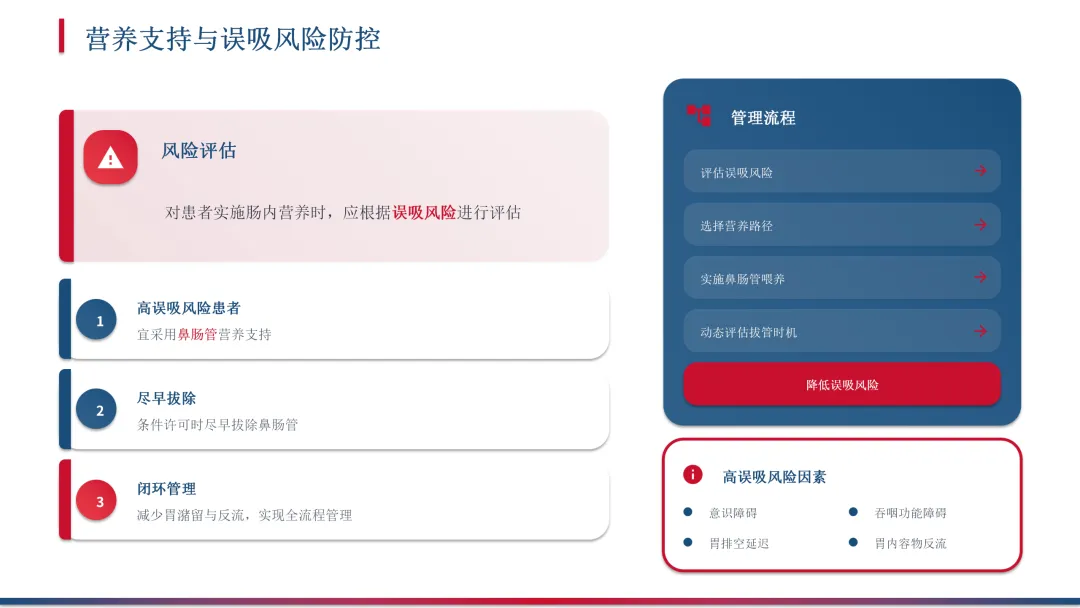The height and width of the screenshot is (608, 1080).
Task: Click the bullet next to 胃排空延迟
Action: (x=687, y=543)
